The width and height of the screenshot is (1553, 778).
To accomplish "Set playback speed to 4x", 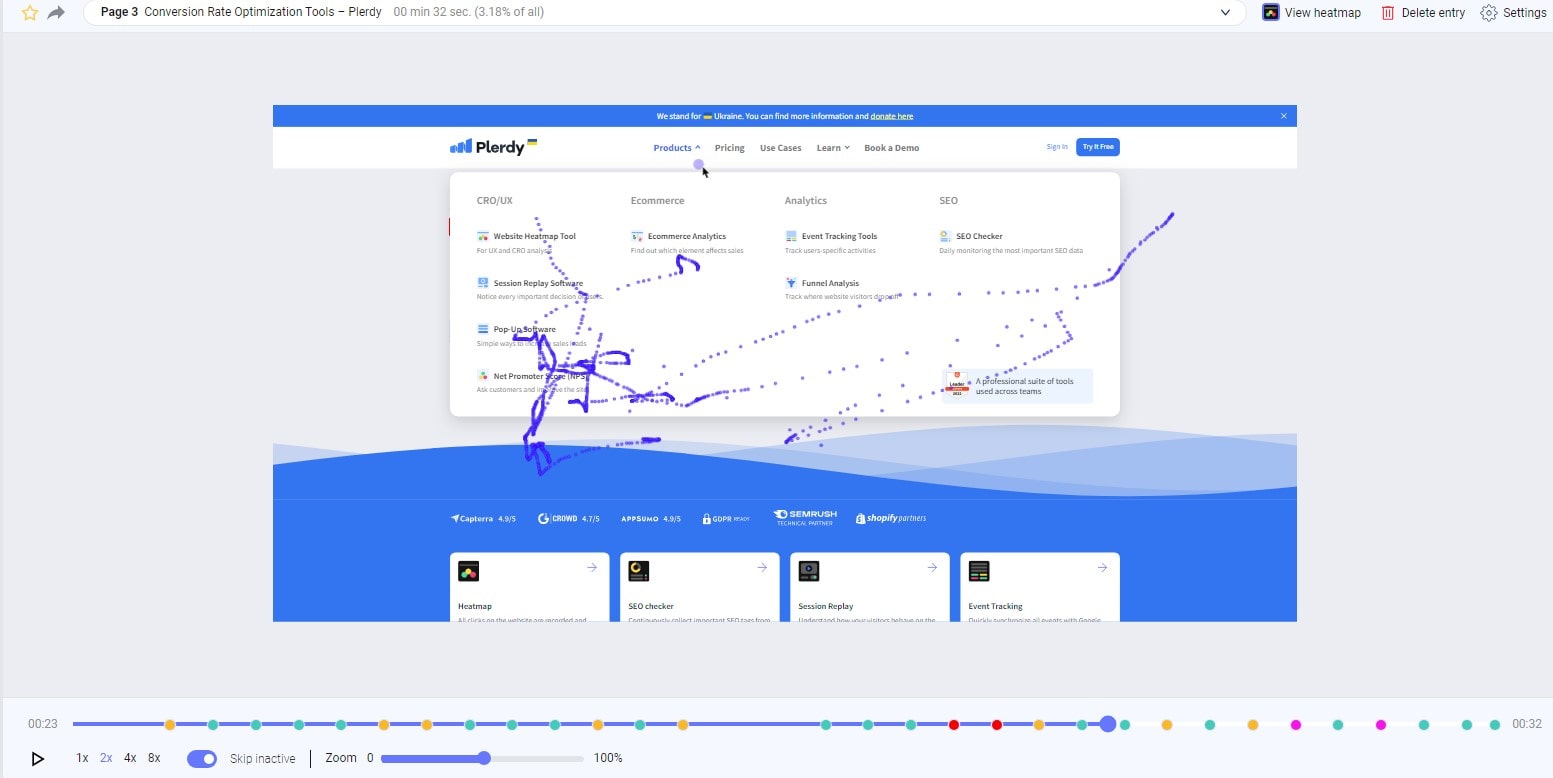I will pos(130,758).
